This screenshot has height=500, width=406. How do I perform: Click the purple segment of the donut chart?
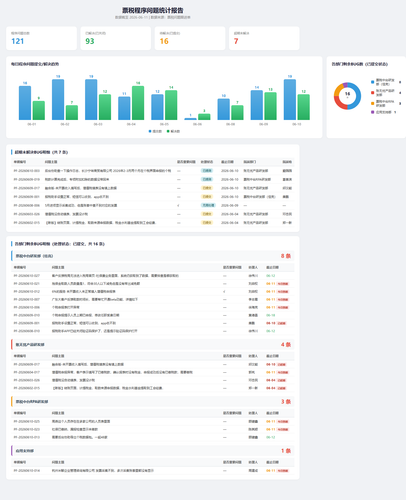coord(345,85)
